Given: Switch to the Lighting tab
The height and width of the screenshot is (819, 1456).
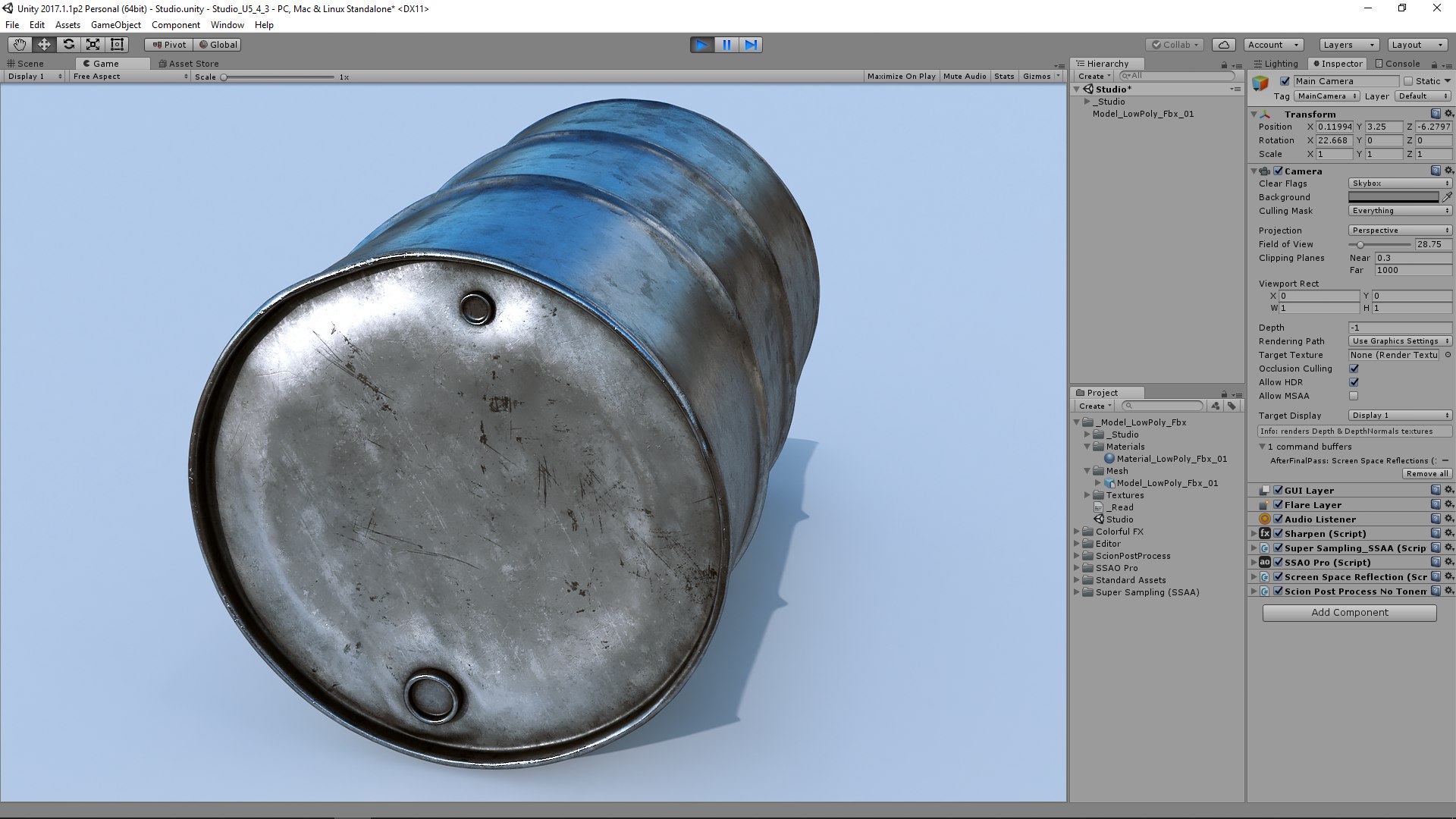Looking at the screenshot, I should tap(1276, 64).
